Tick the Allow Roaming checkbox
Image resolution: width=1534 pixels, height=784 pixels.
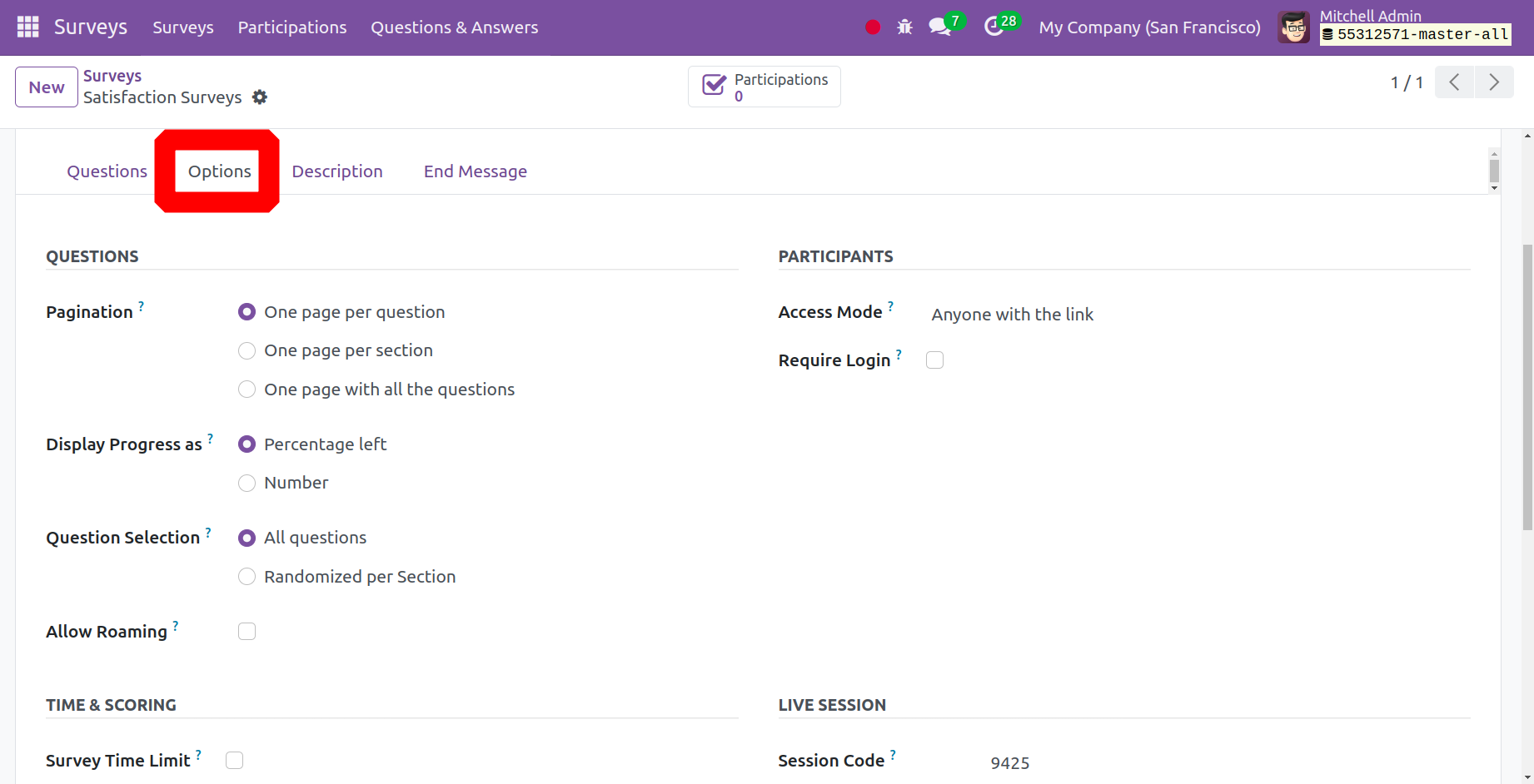tap(247, 632)
